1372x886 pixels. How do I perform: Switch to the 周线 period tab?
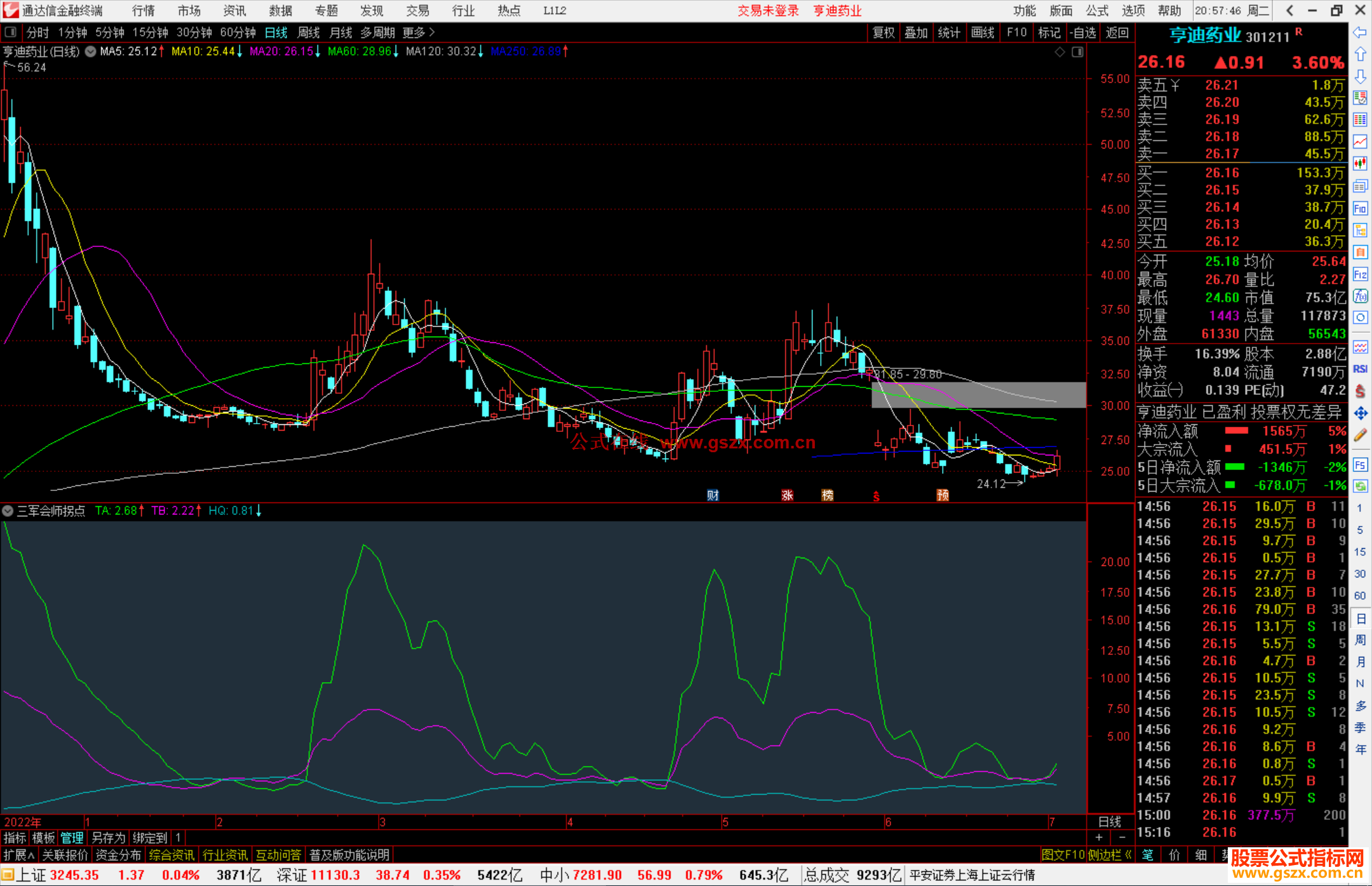point(309,32)
